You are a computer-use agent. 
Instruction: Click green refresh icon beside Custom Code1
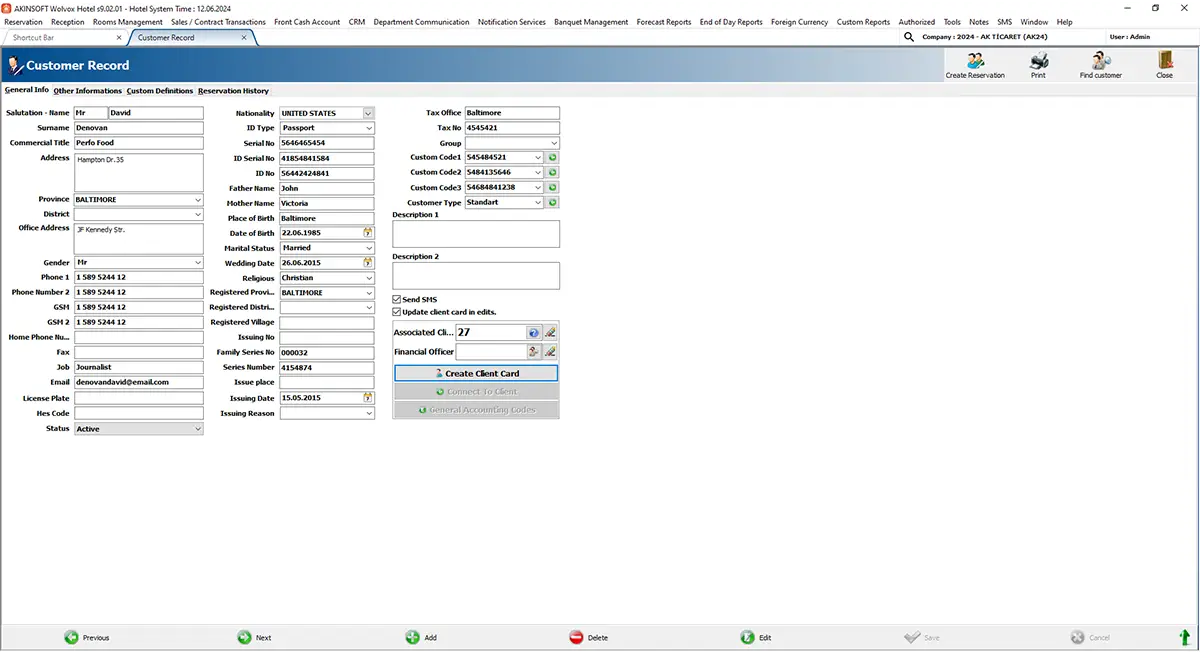(x=553, y=158)
